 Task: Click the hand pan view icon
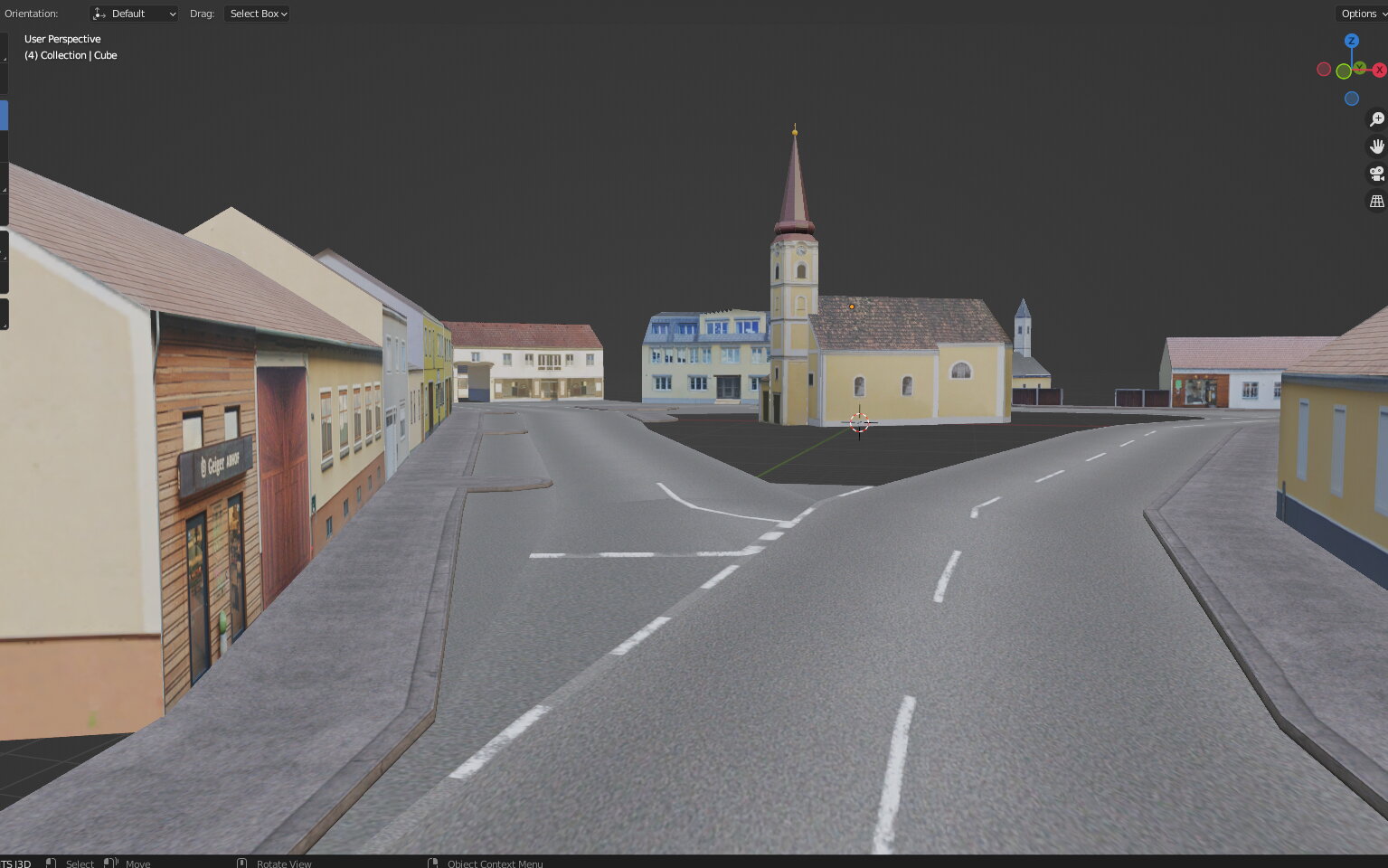1376,146
